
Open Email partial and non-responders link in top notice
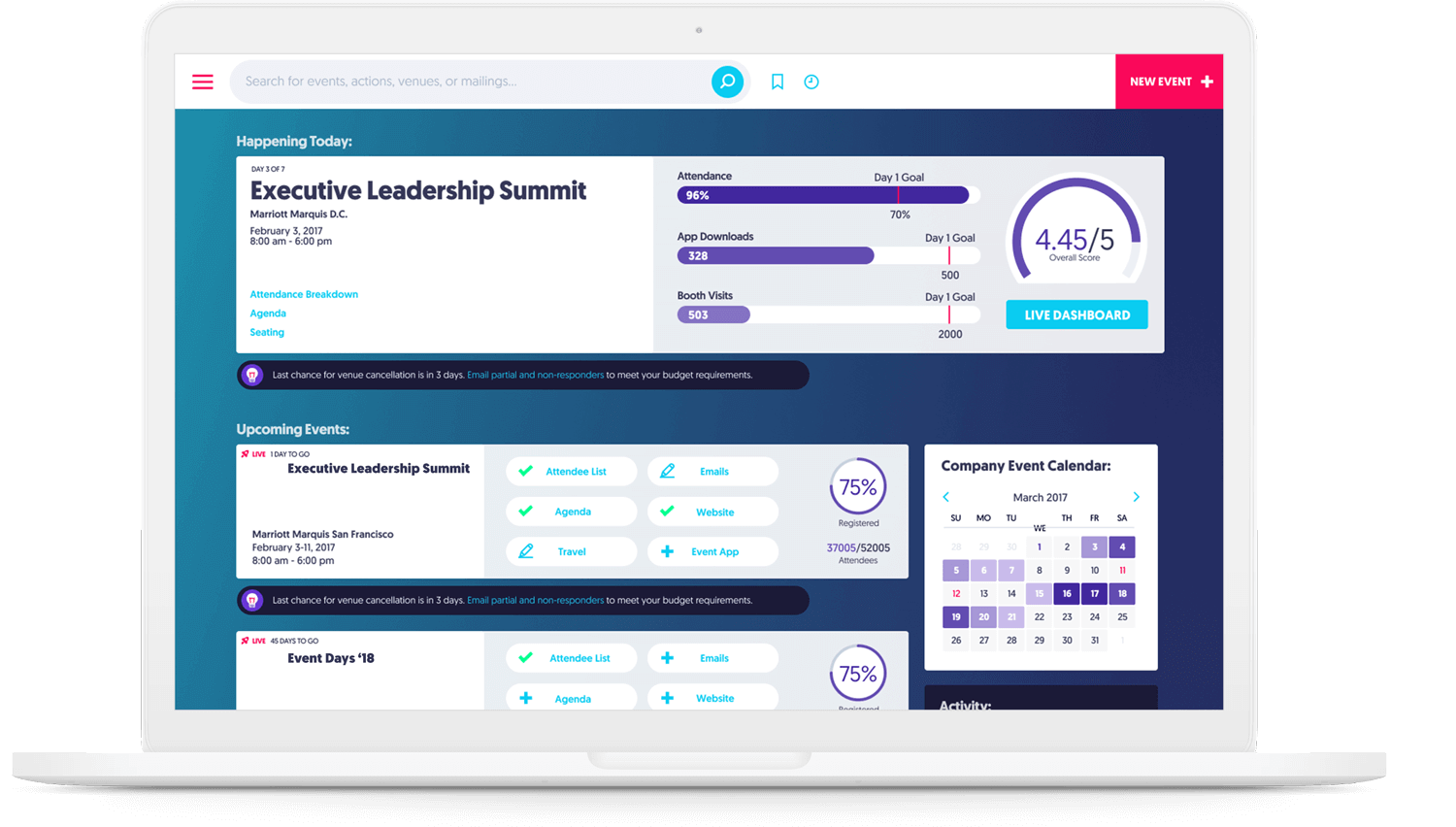point(535,375)
